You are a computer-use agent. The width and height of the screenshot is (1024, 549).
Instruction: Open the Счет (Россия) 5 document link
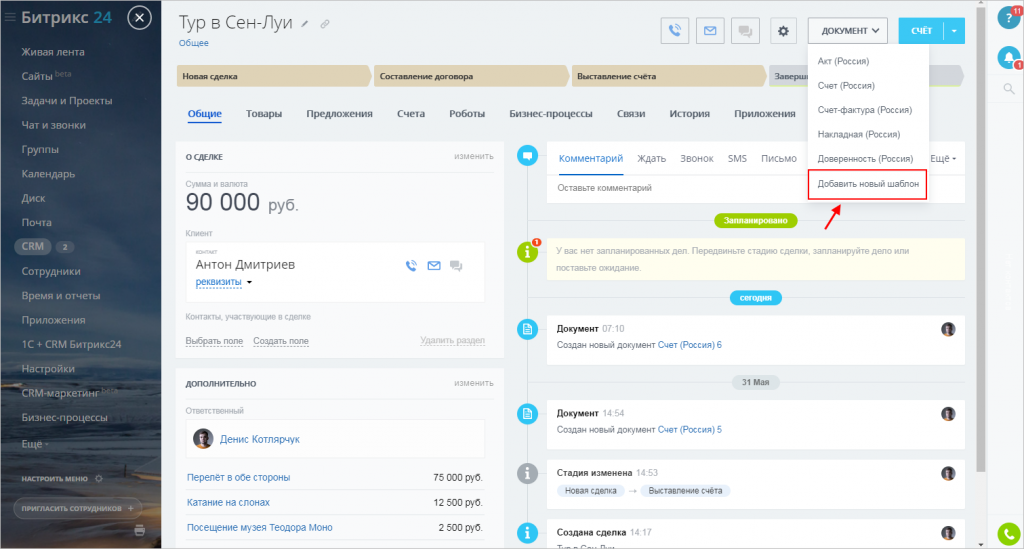(690, 430)
